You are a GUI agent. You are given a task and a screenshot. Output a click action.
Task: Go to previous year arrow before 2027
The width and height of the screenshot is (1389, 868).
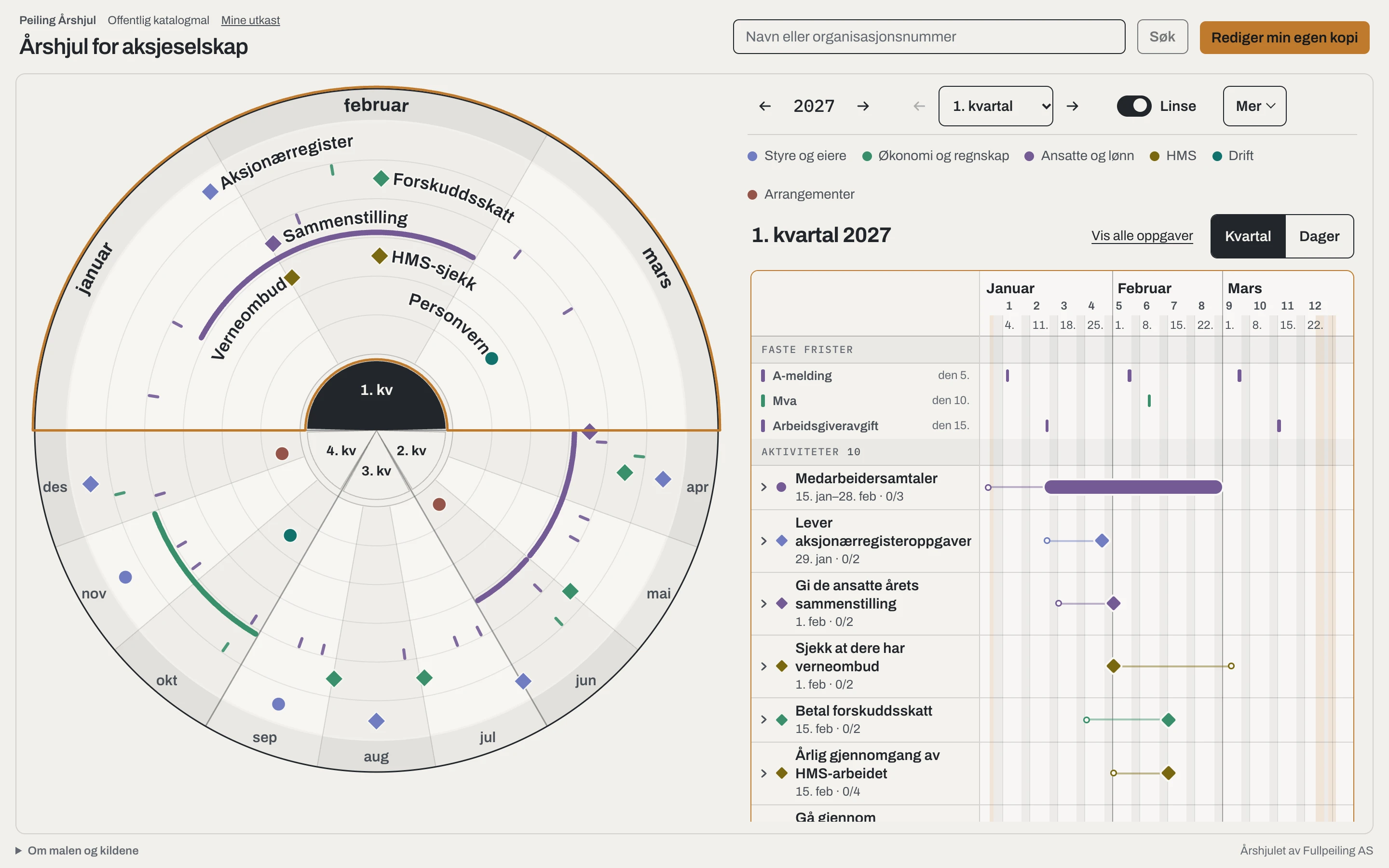point(764,106)
